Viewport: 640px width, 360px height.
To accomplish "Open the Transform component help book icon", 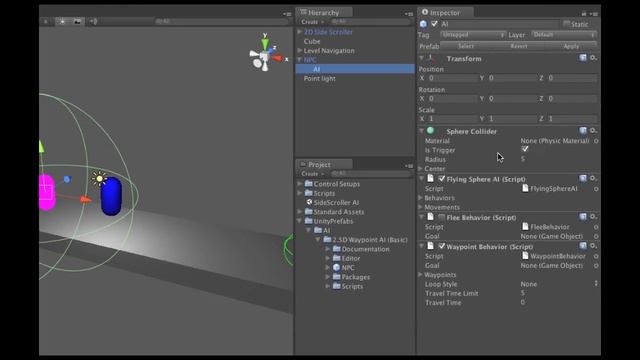I will point(583,58).
